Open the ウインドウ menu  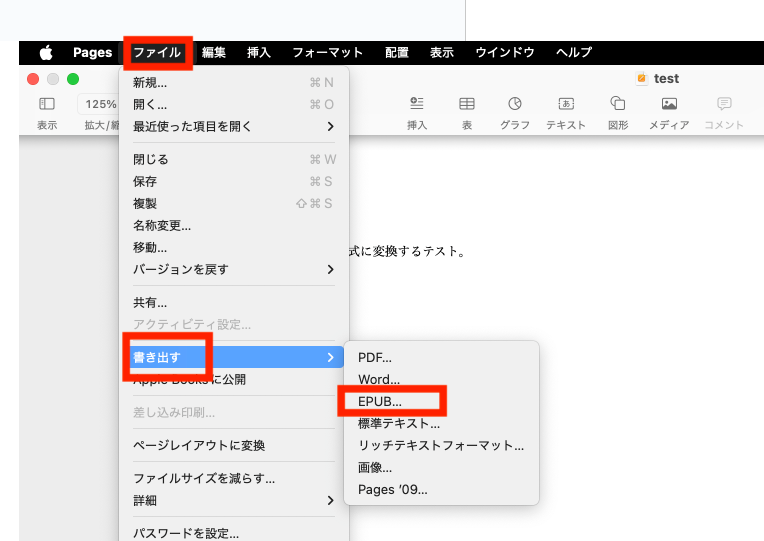coord(505,52)
